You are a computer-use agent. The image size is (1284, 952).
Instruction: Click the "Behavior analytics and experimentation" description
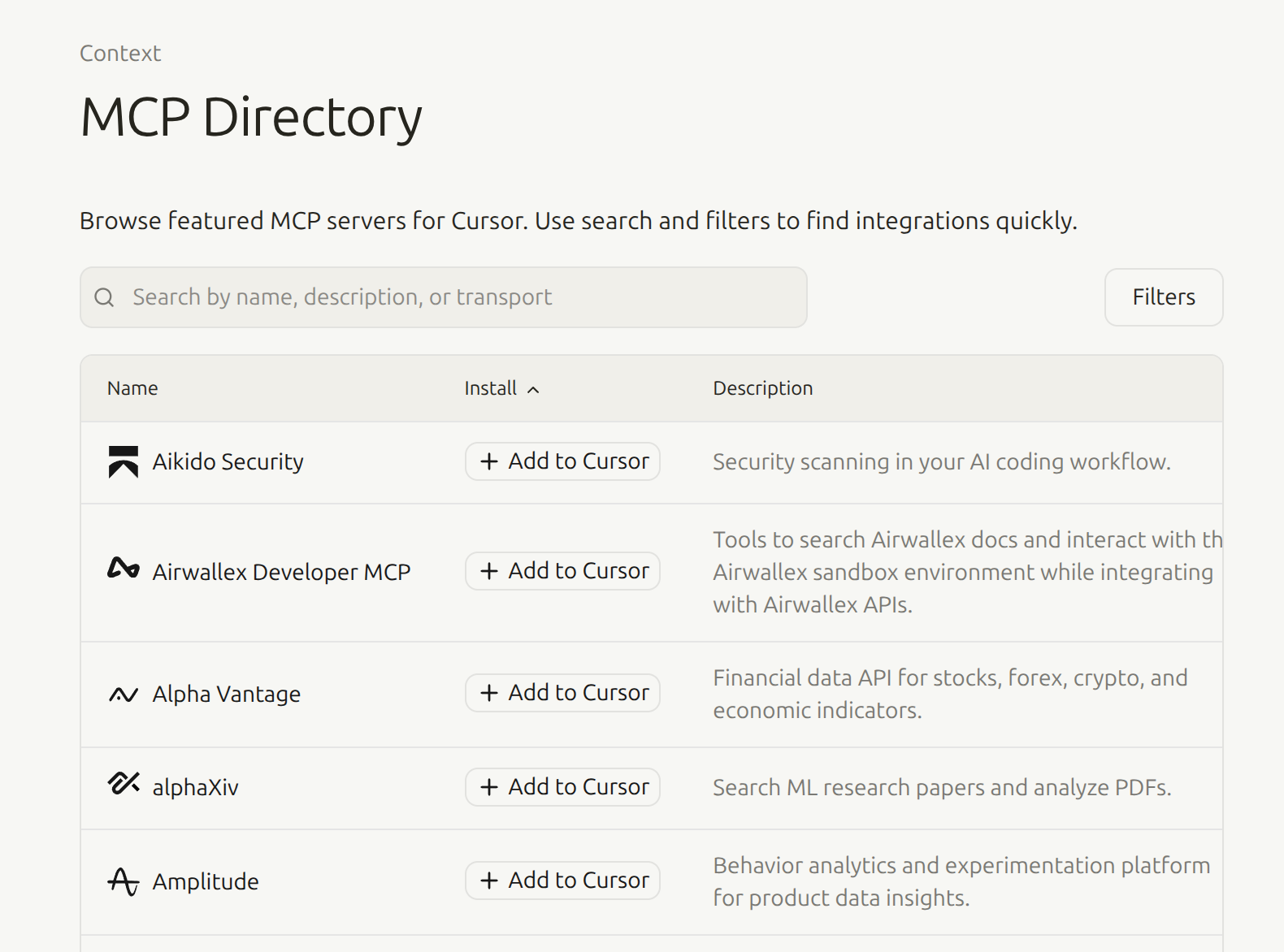[962, 881]
